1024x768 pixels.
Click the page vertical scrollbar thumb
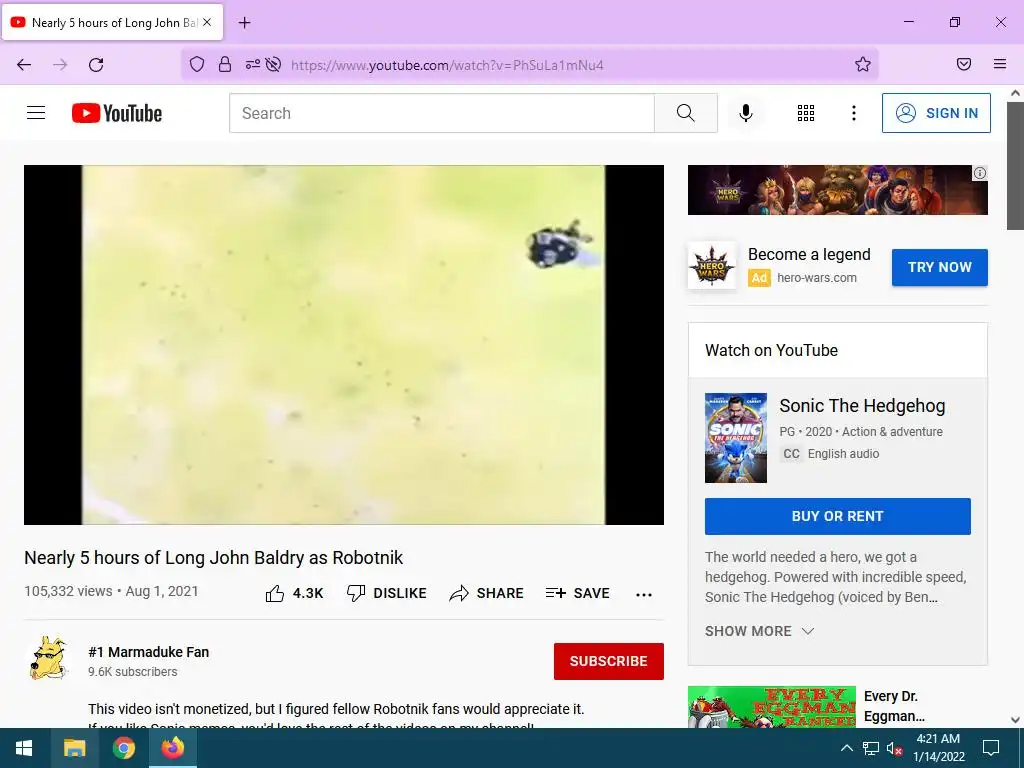[1015, 165]
